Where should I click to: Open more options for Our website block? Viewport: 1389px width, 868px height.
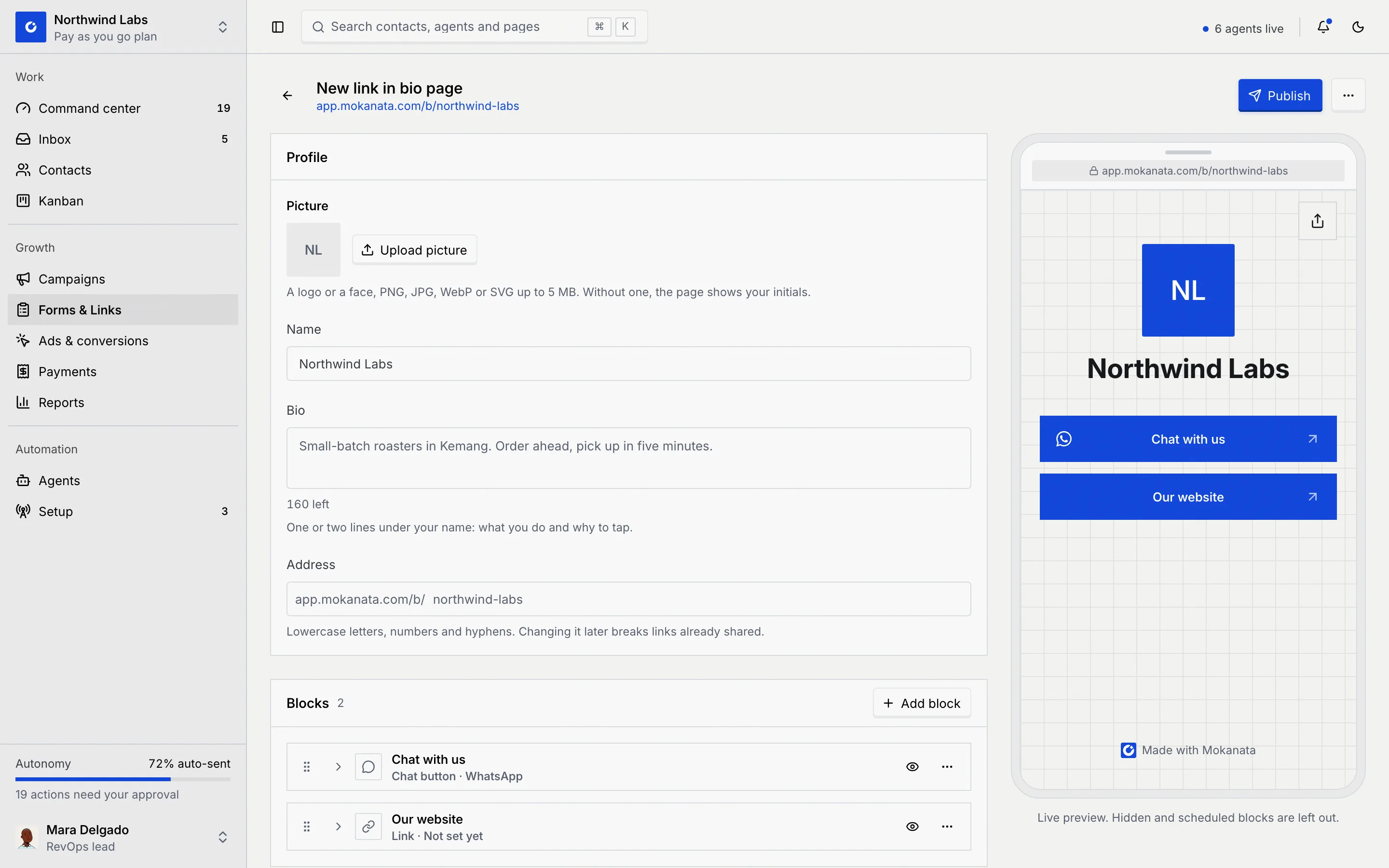point(947,826)
